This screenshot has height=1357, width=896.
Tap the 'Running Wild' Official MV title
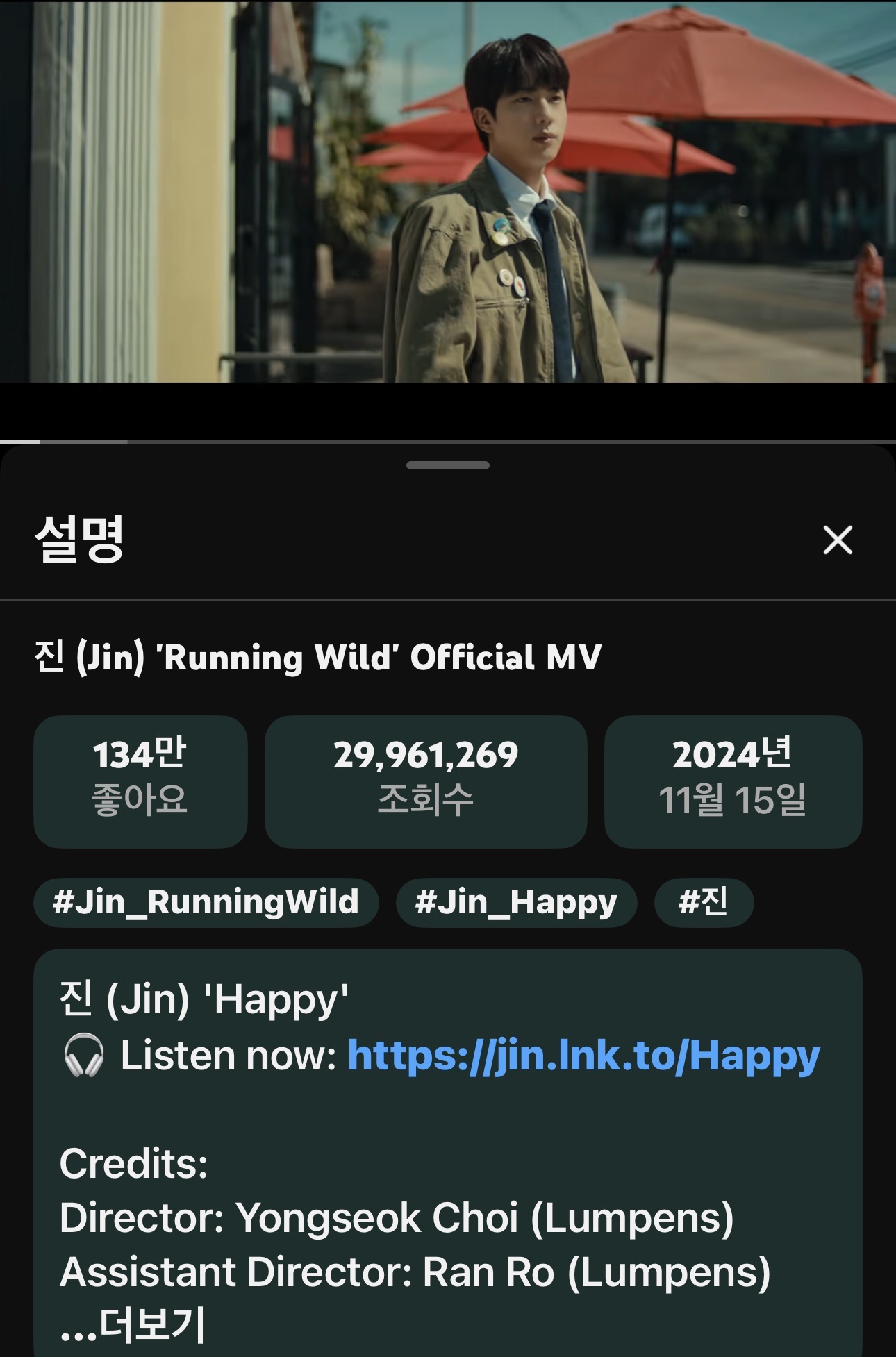pos(318,657)
